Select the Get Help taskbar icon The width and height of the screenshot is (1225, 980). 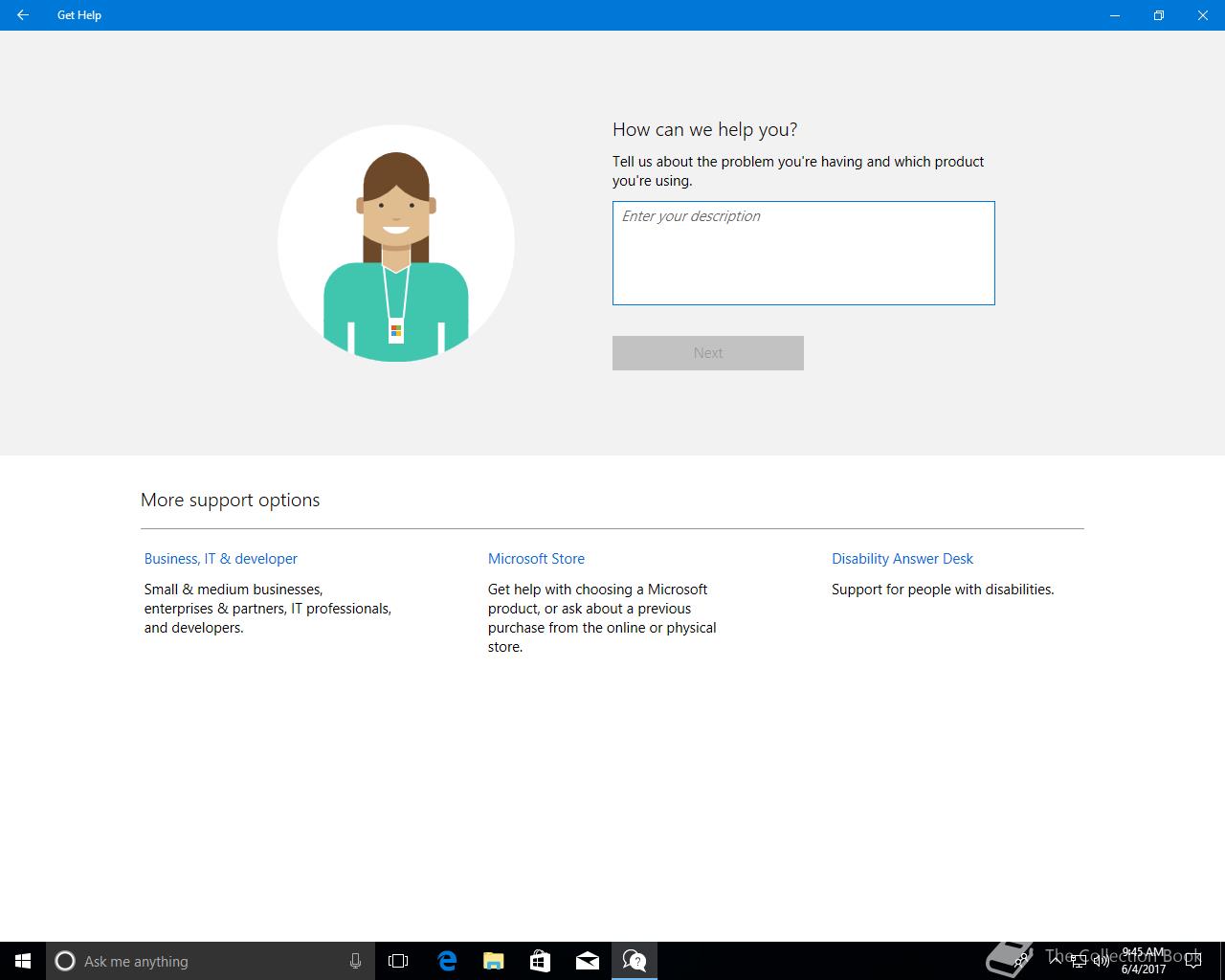[635, 961]
